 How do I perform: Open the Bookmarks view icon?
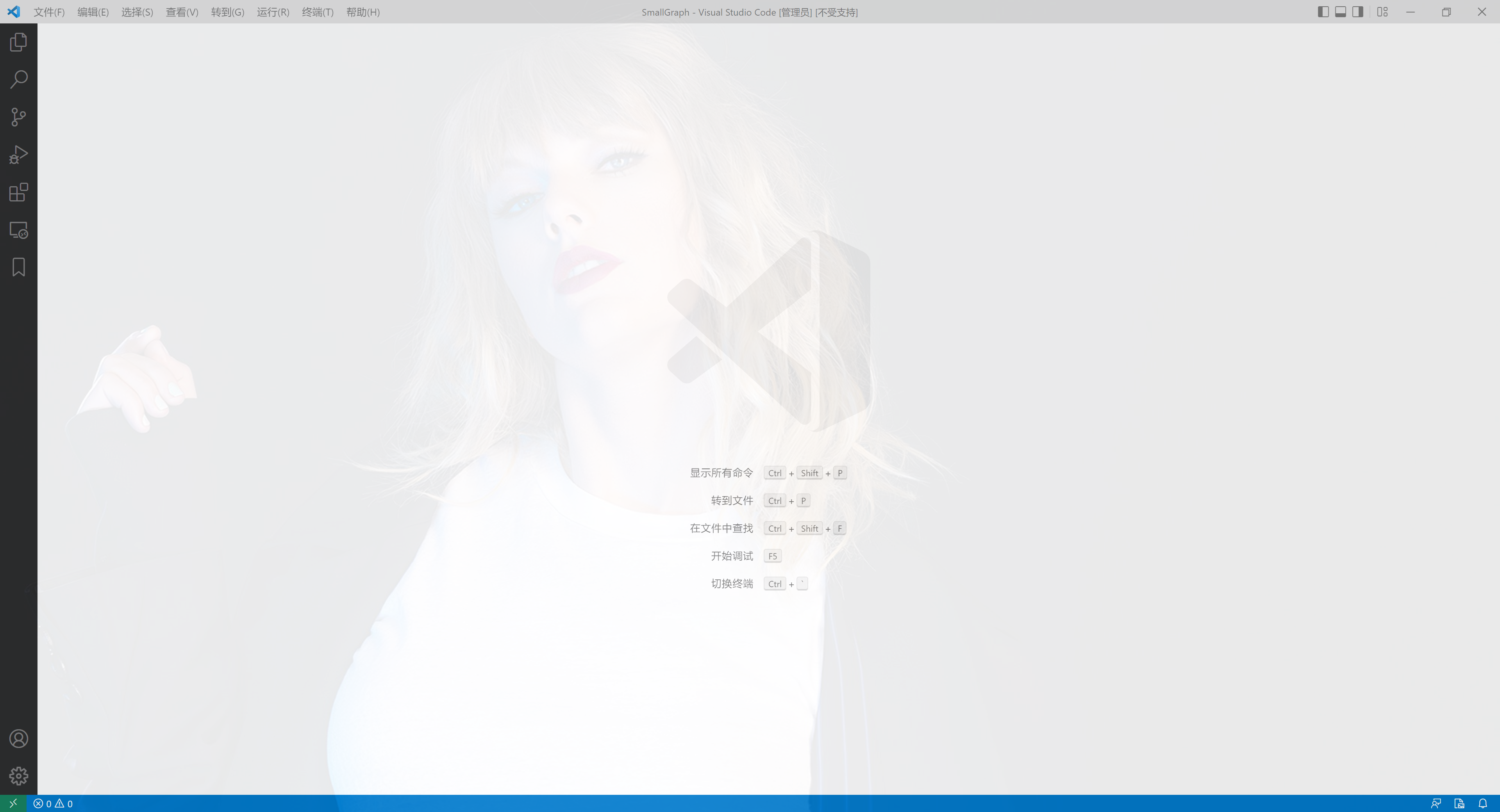19,267
